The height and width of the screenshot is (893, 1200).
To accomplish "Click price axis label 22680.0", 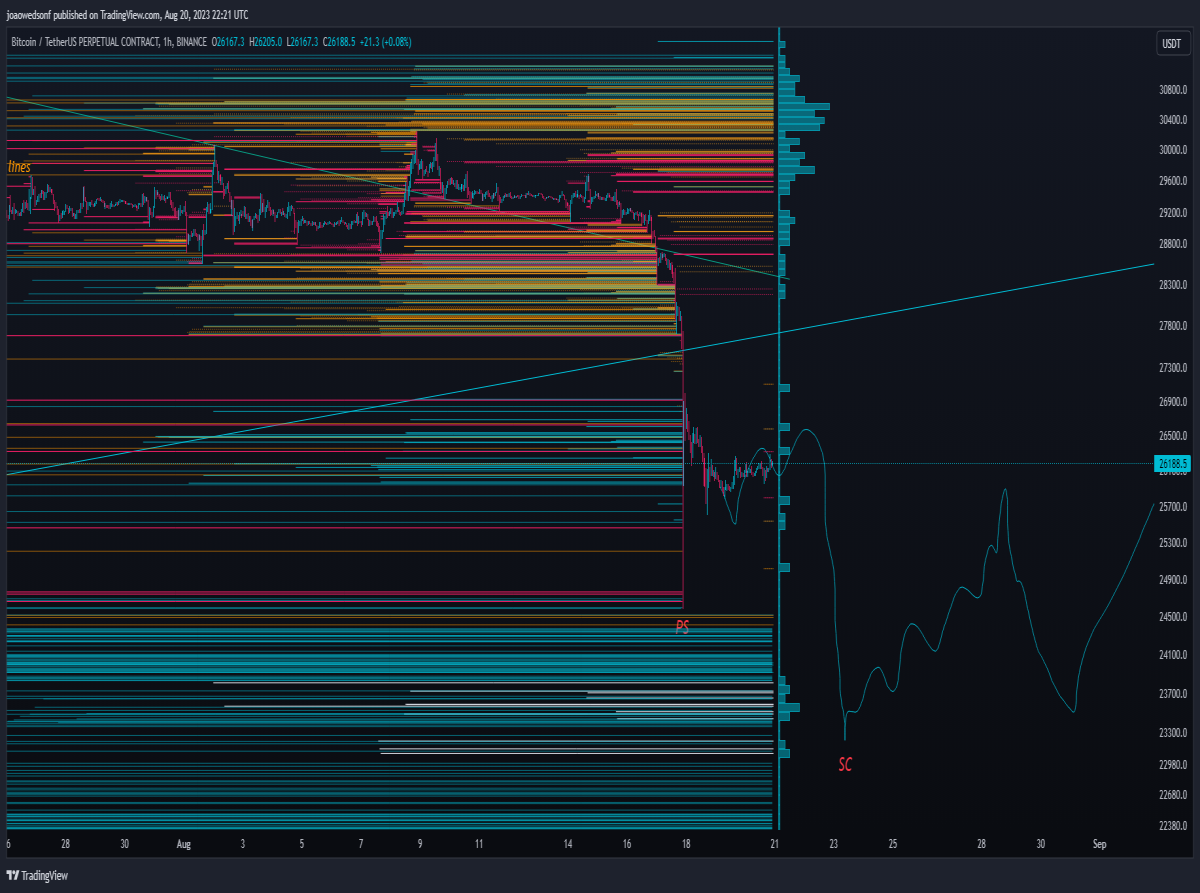I will click(x=1172, y=796).
